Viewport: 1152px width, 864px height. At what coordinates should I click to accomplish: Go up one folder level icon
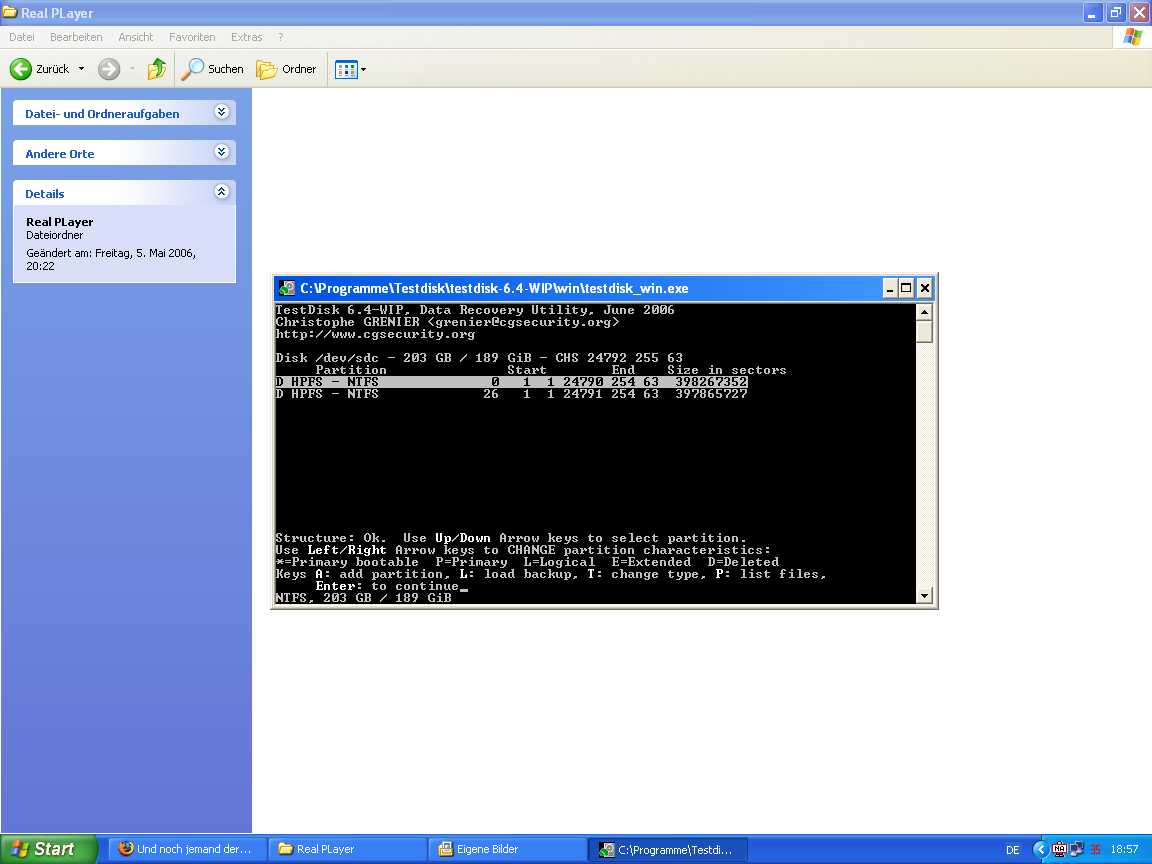(x=156, y=69)
